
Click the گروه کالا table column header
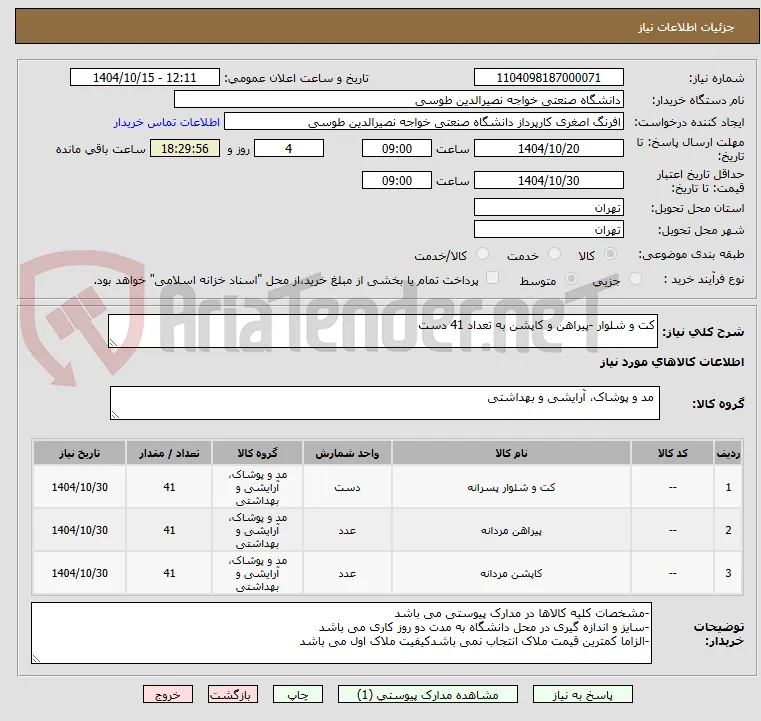[x=257, y=453]
